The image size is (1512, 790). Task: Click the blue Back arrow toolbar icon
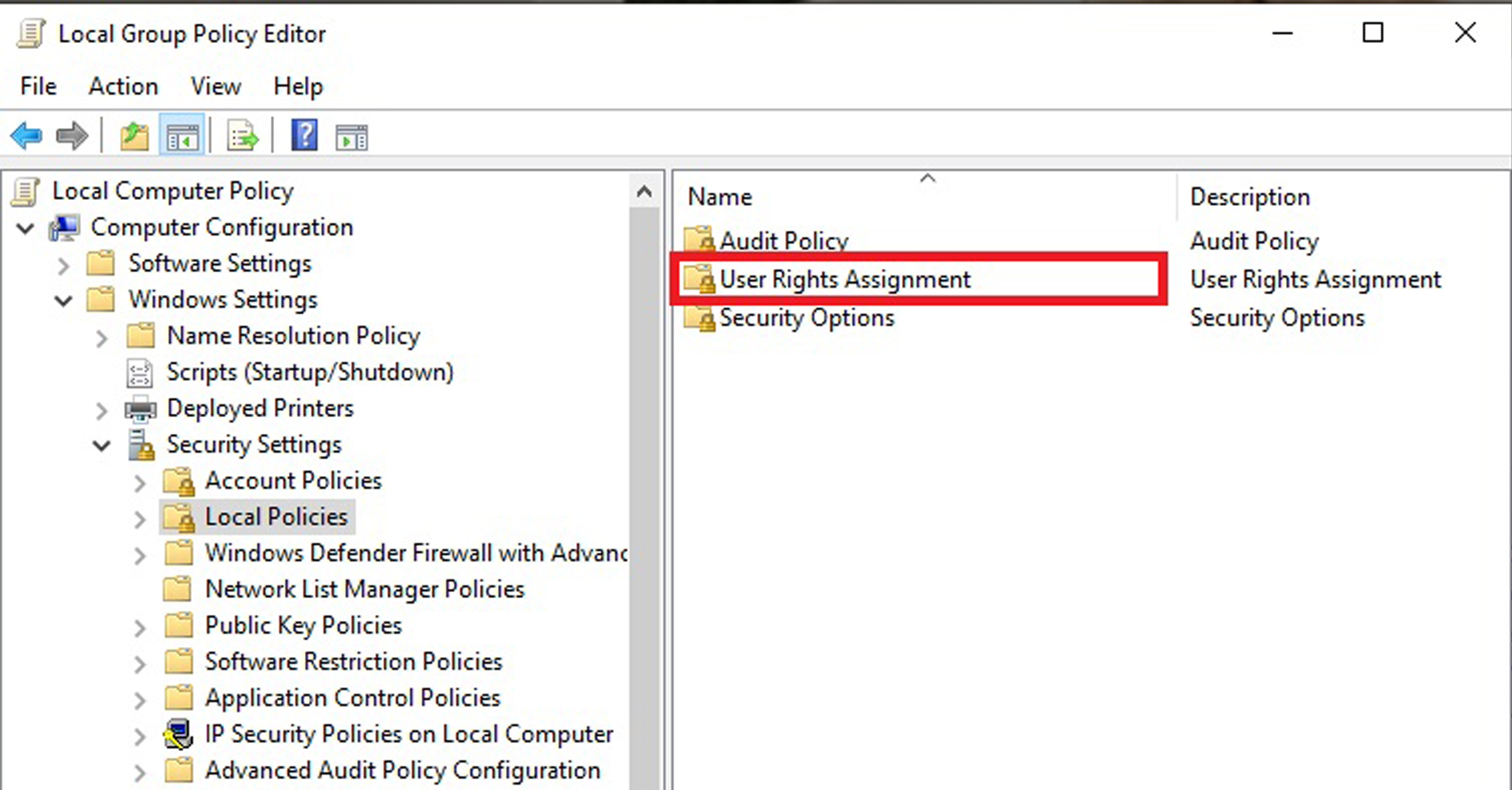point(27,135)
